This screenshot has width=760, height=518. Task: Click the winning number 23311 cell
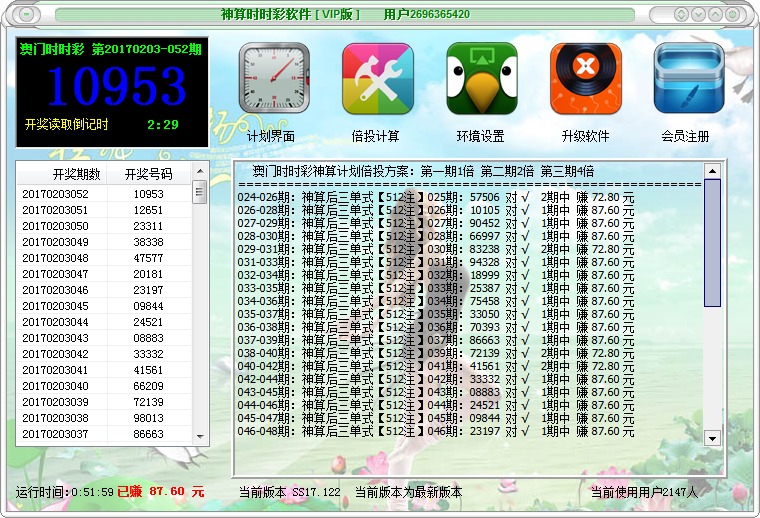(148, 226)
